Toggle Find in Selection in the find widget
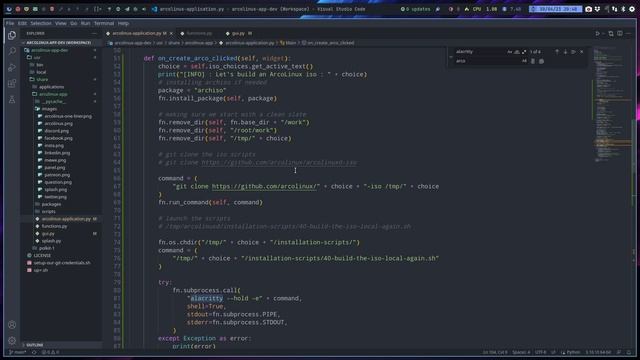 pos(573,52)
